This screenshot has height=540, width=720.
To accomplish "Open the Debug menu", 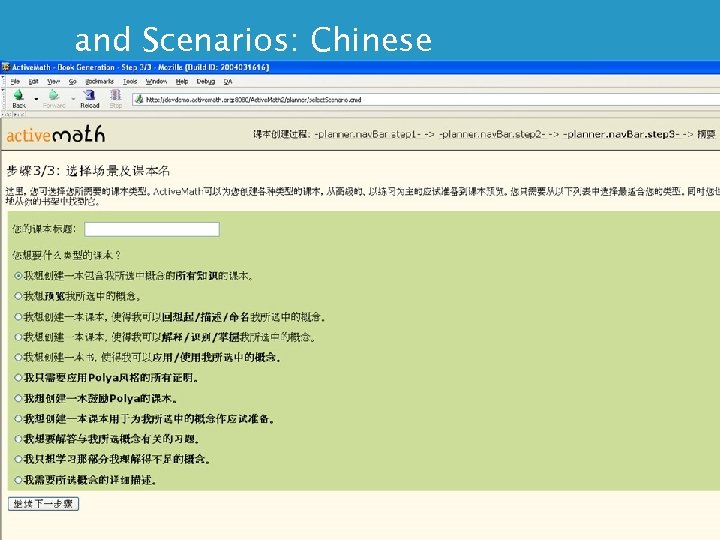I will (x=206, y=81).
